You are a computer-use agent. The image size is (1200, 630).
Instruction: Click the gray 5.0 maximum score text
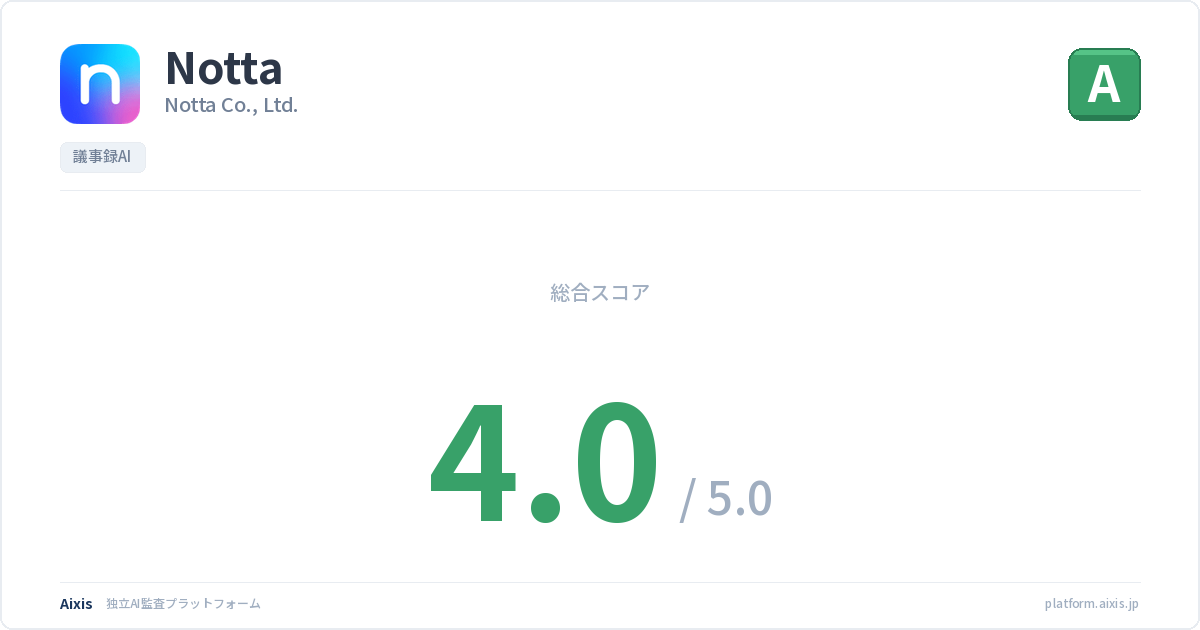pyautogui.click(x=739, y=498)
